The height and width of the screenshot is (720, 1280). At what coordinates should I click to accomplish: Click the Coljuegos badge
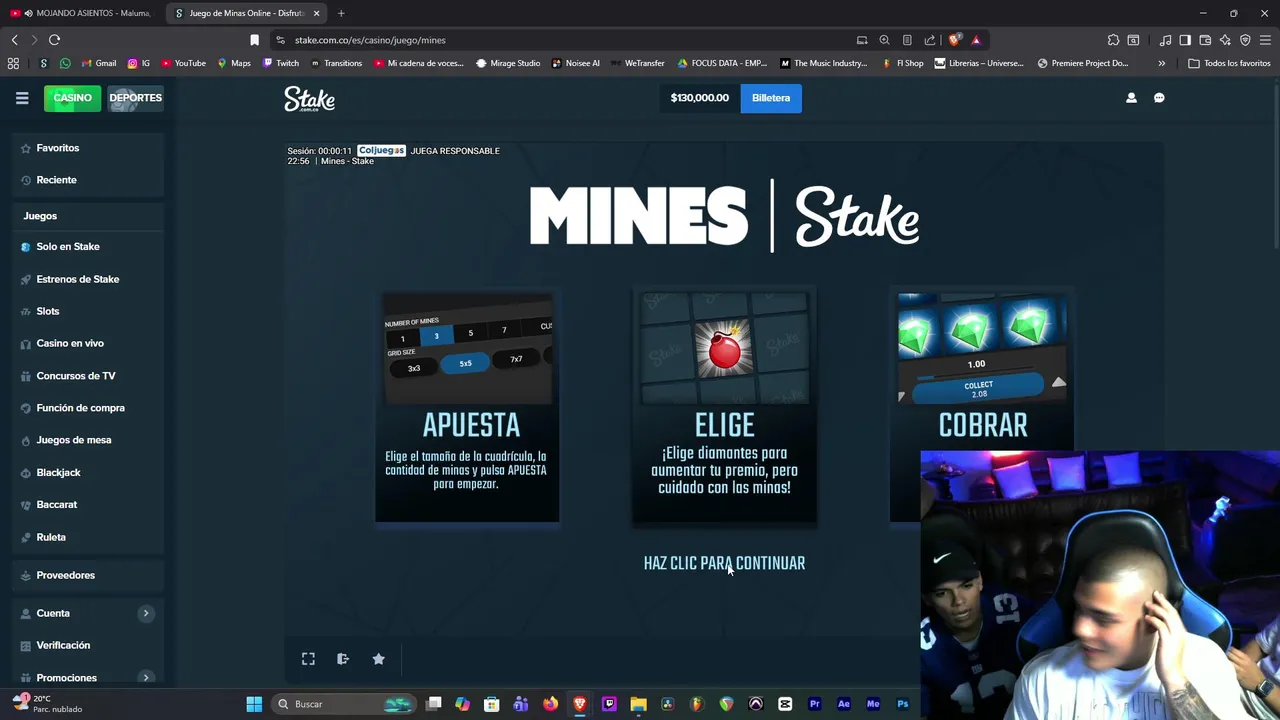(381, 150)
